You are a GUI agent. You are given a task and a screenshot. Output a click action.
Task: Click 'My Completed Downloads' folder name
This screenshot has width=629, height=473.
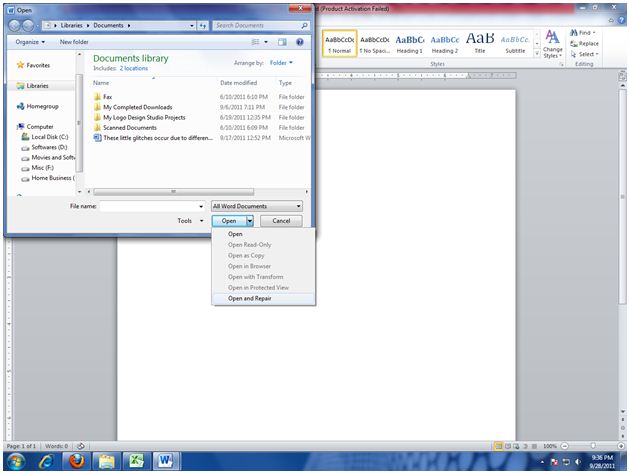tap(138, 107)
